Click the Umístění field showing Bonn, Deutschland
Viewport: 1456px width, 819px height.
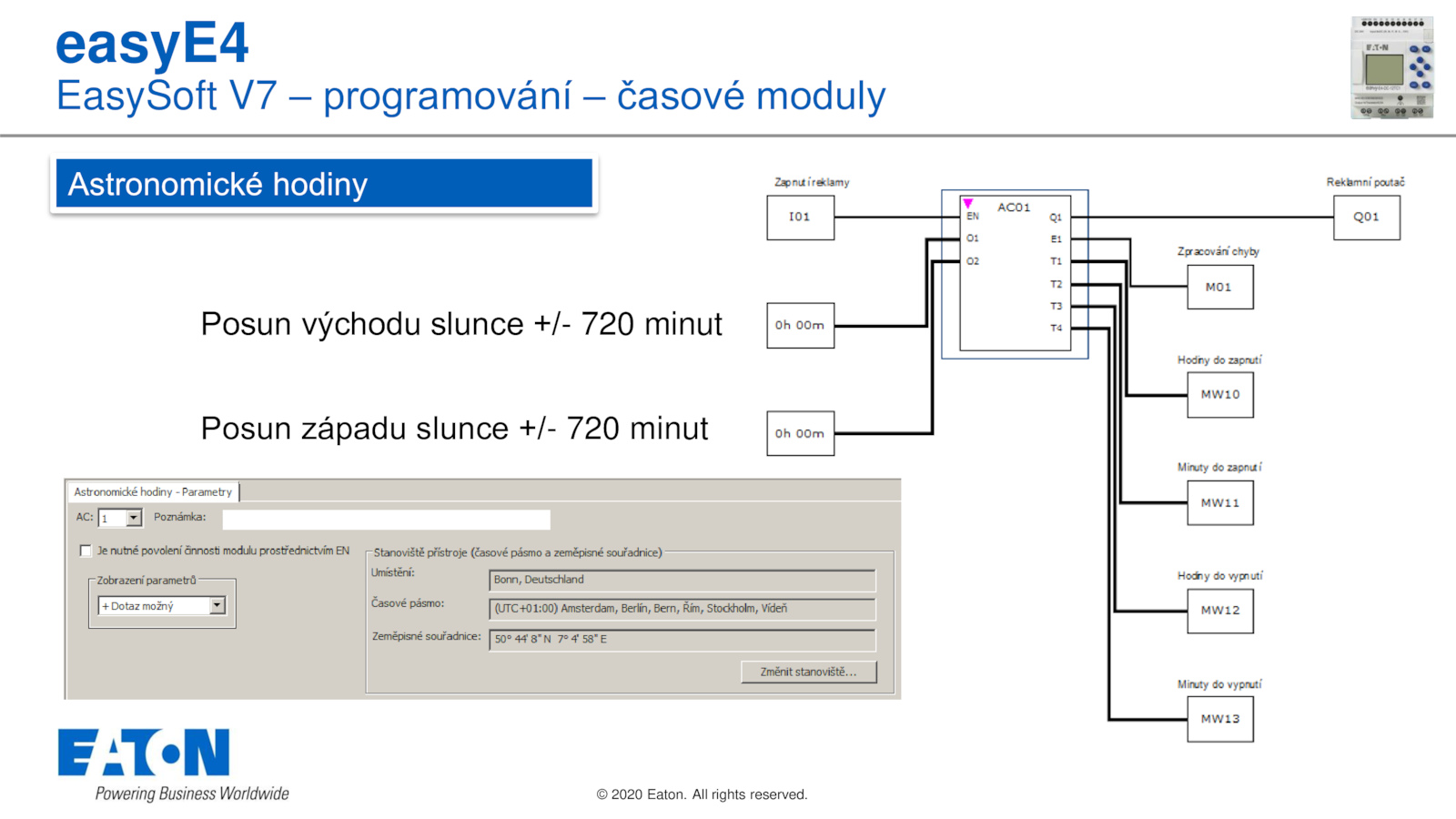[682, 580]
